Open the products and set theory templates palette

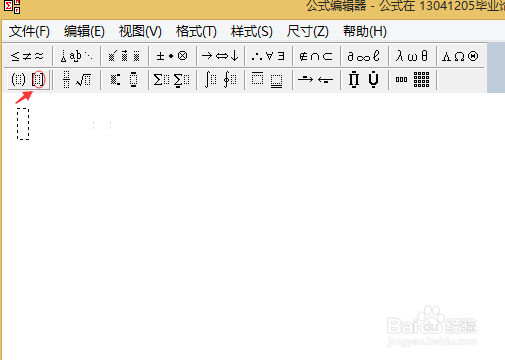pyautogui.click(x=364, y=80)
